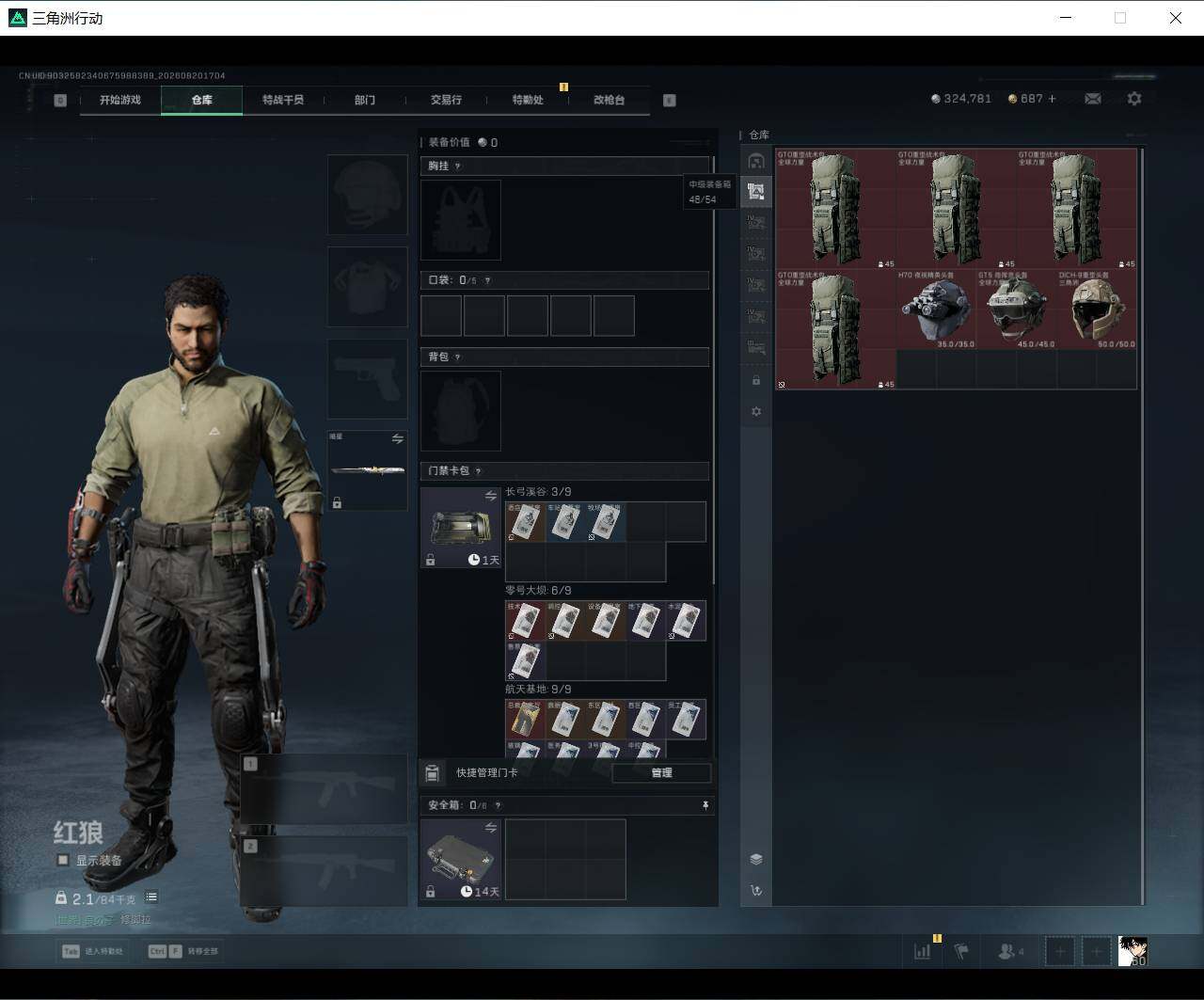
Task: Click the 转移全部 shortcut button
Action: tap(183, 951)
